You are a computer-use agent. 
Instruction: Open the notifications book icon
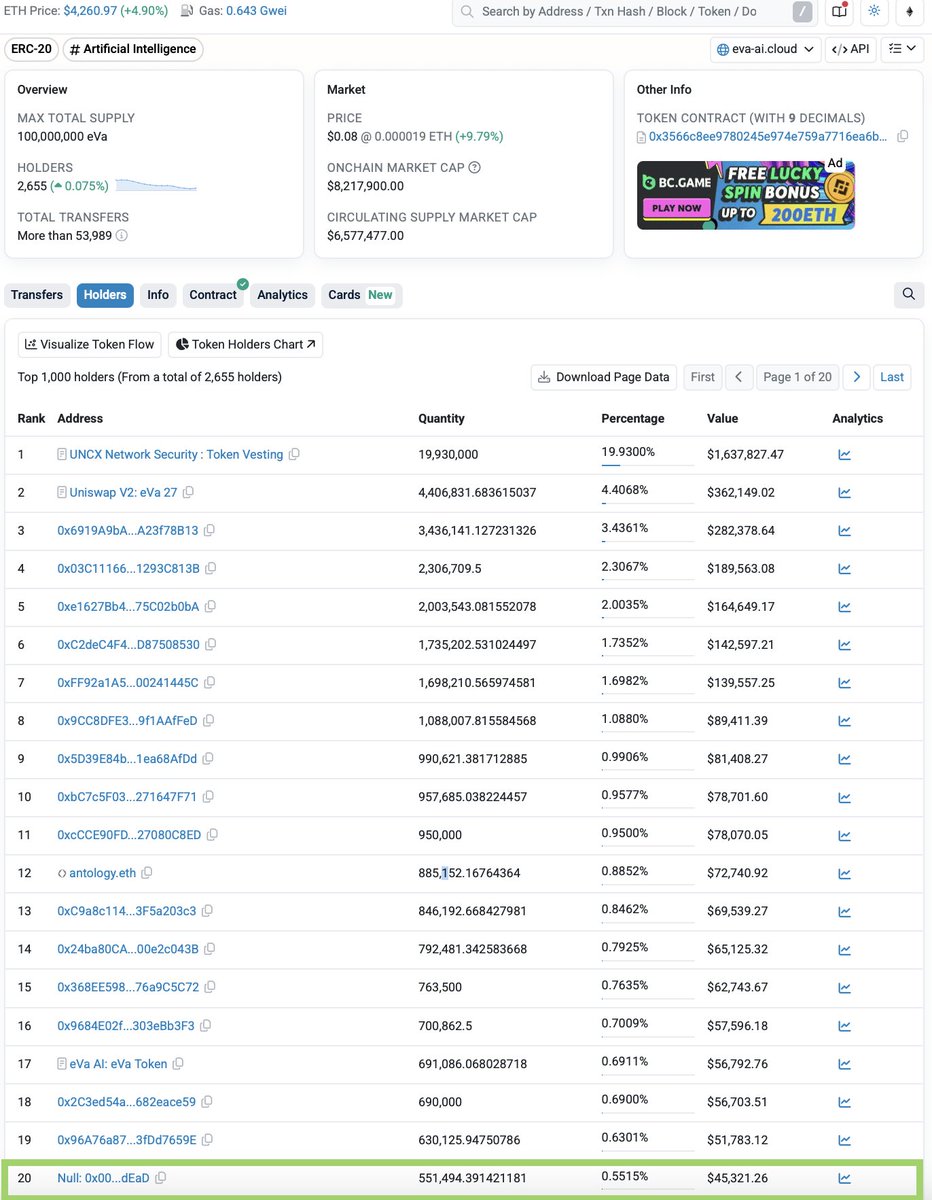pyautogui.click(x=840, y=11)
